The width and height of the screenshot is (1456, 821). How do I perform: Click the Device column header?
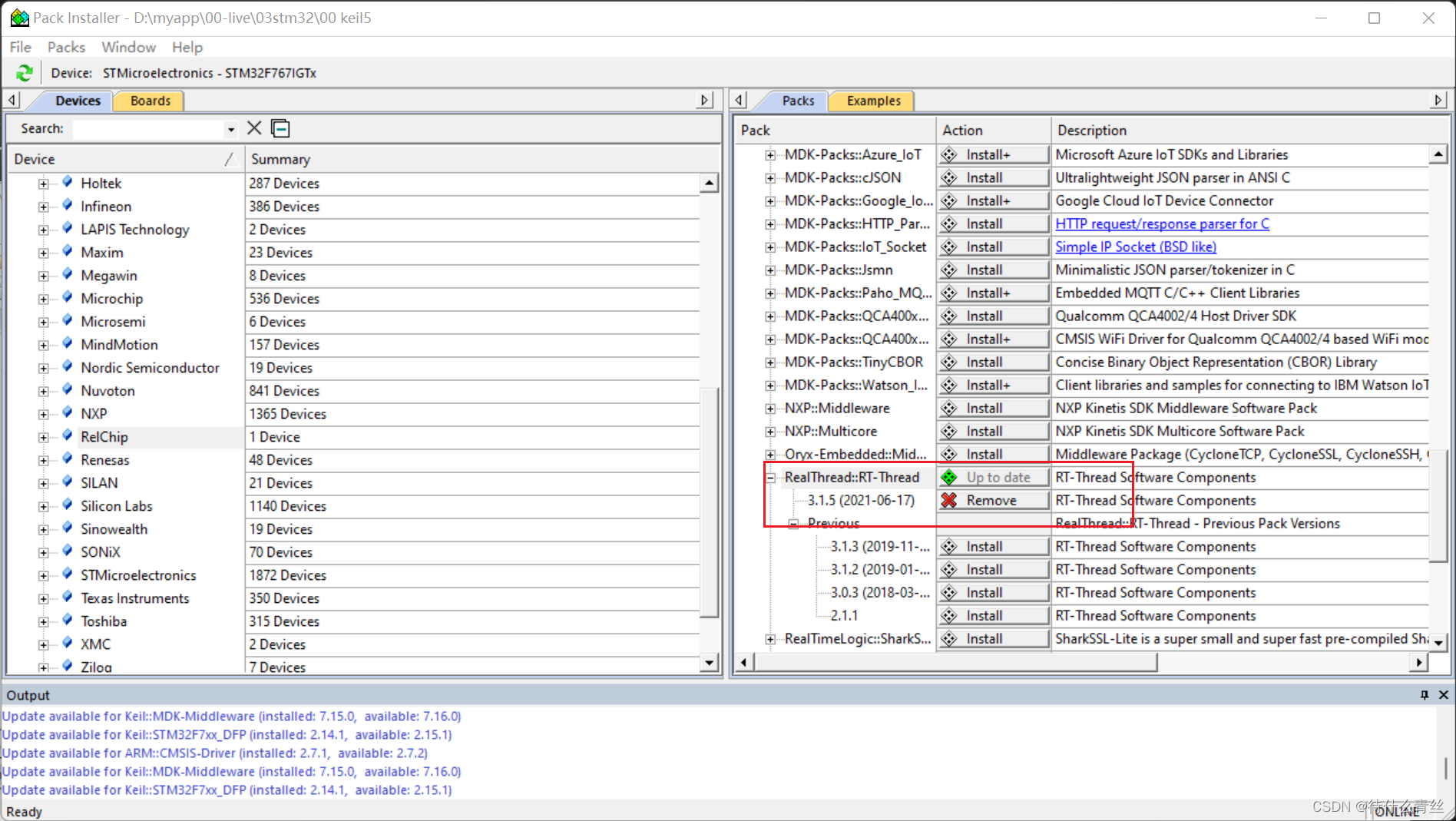point(125,159)
